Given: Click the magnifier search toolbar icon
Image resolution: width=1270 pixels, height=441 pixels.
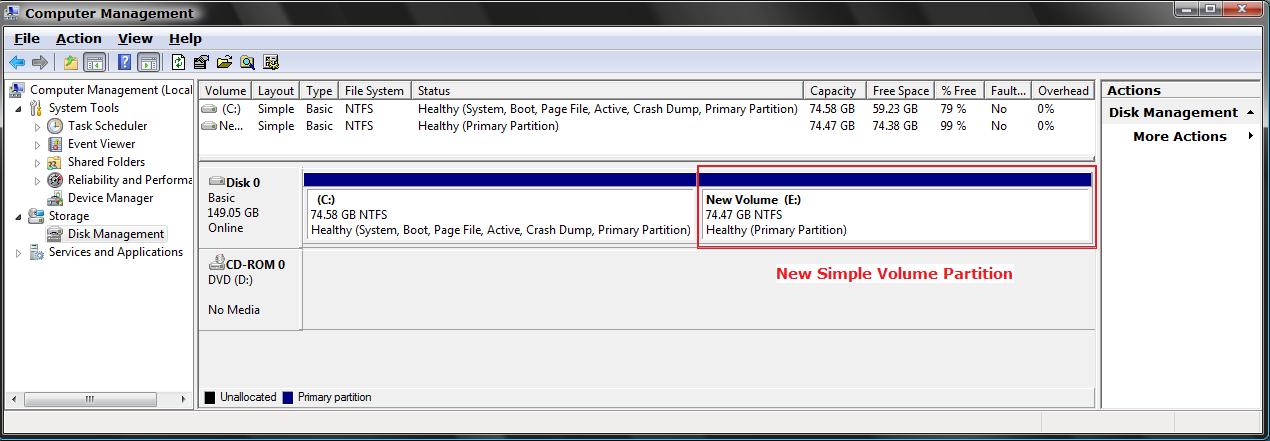Looking at the screenshot, I should pos(247,62).
